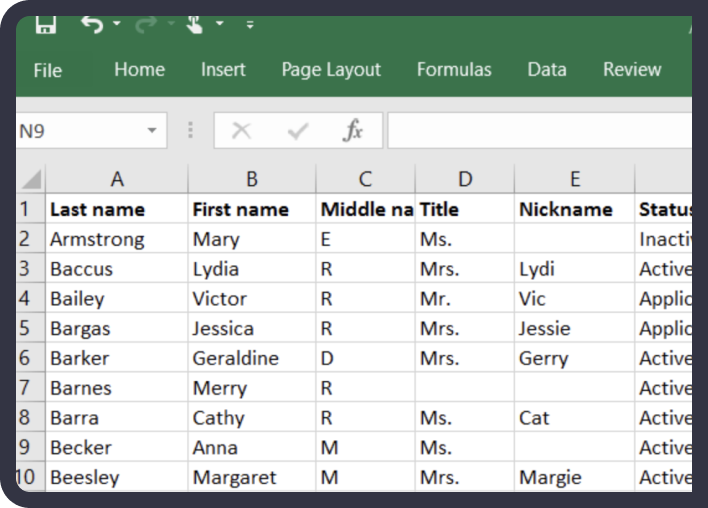
Task: Select column D header
Action: tap(465, 179)
